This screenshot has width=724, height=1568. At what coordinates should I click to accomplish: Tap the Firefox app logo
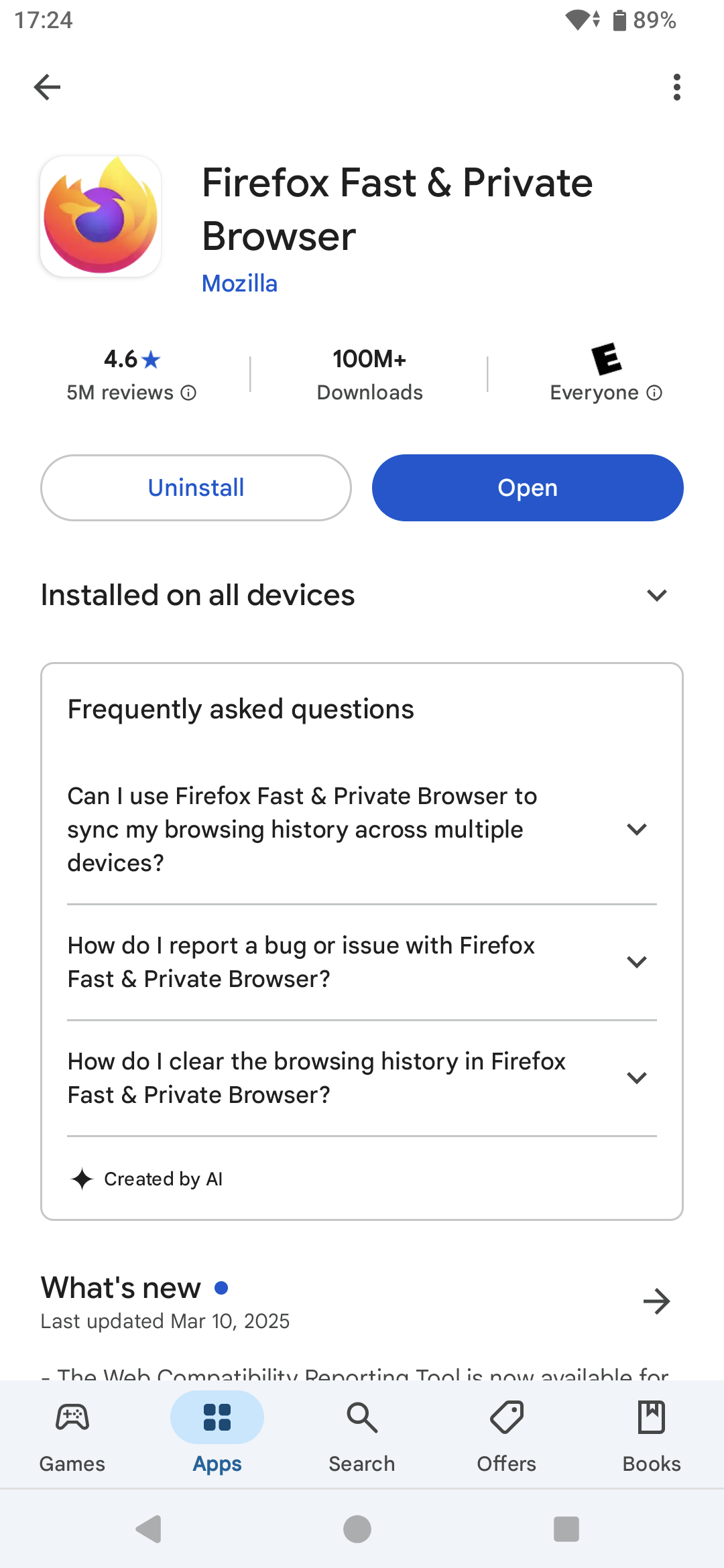pyautogui.click(x=101, y=216)
